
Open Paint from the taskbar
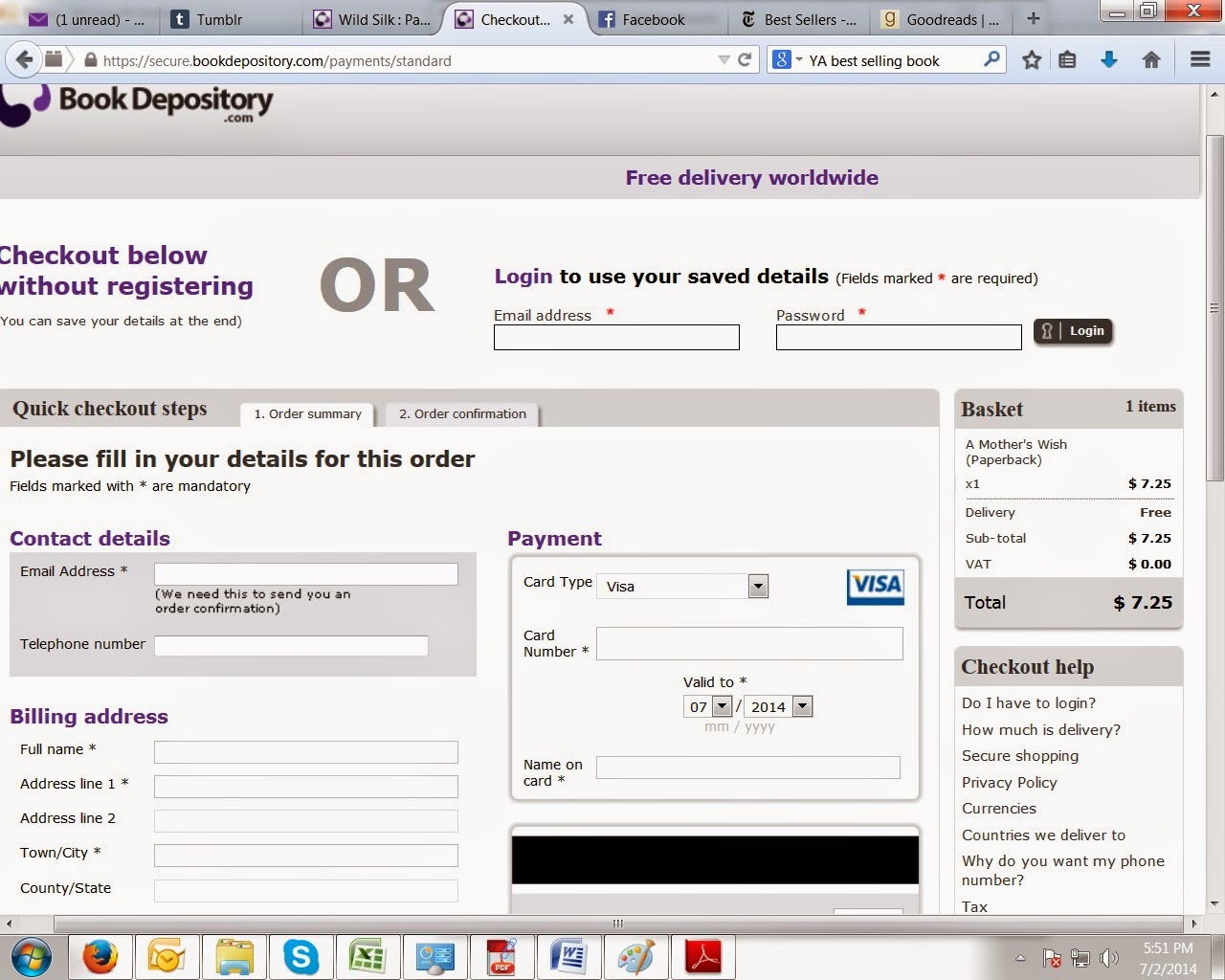(x=635, y=956)
